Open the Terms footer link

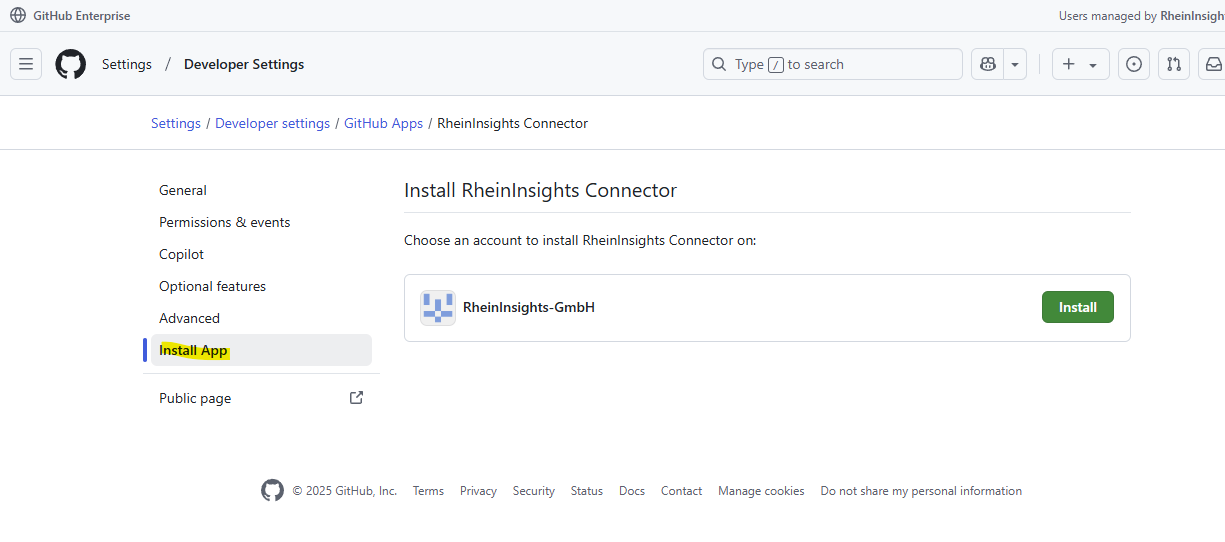click(x=428, y=491)
